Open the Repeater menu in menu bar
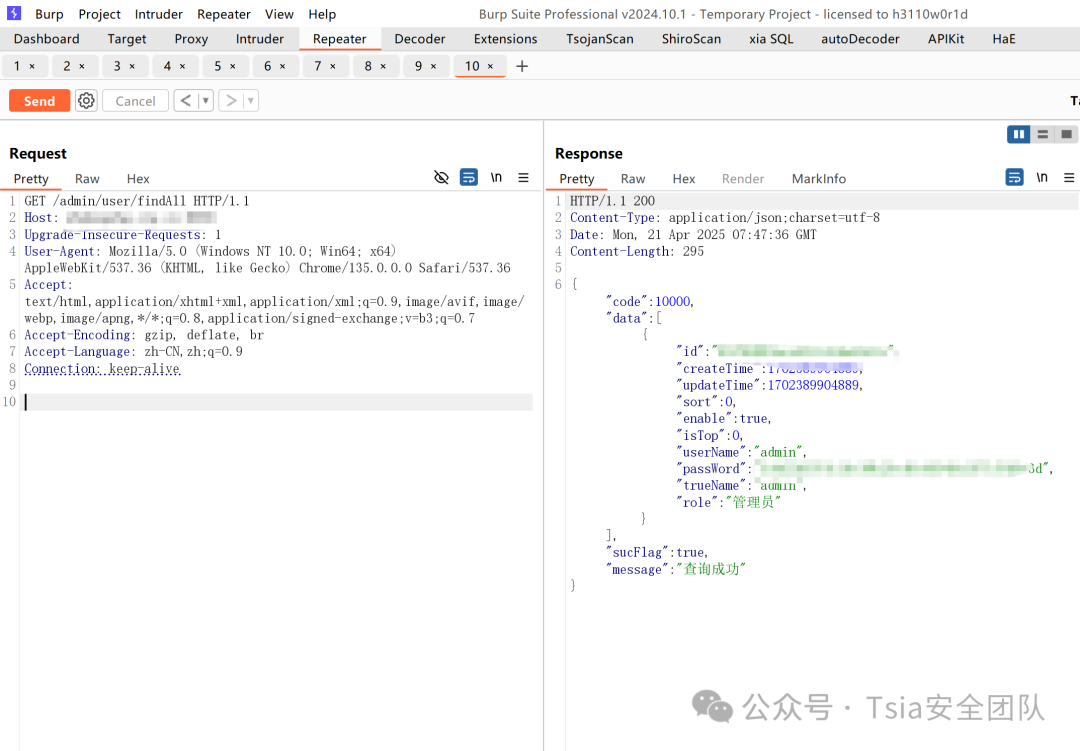The width and height of the screenshot is (1080, 751). [224, 14]
